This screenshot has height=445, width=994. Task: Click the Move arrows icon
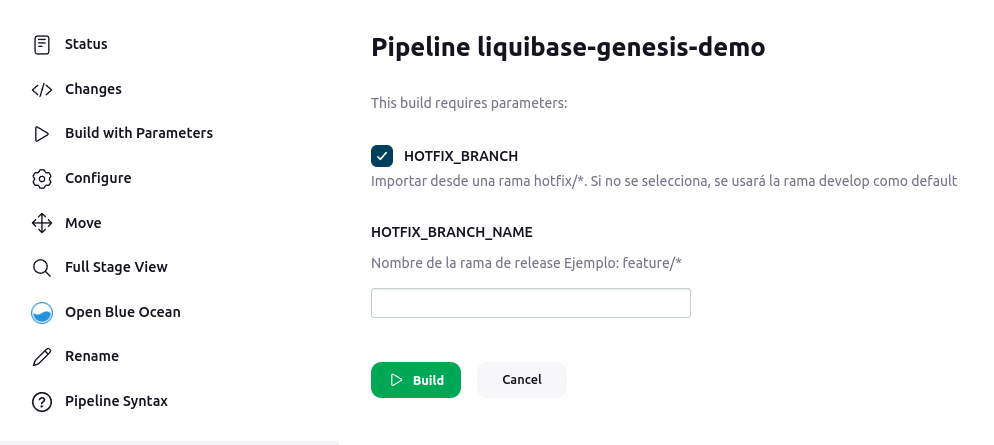(42, 223)
